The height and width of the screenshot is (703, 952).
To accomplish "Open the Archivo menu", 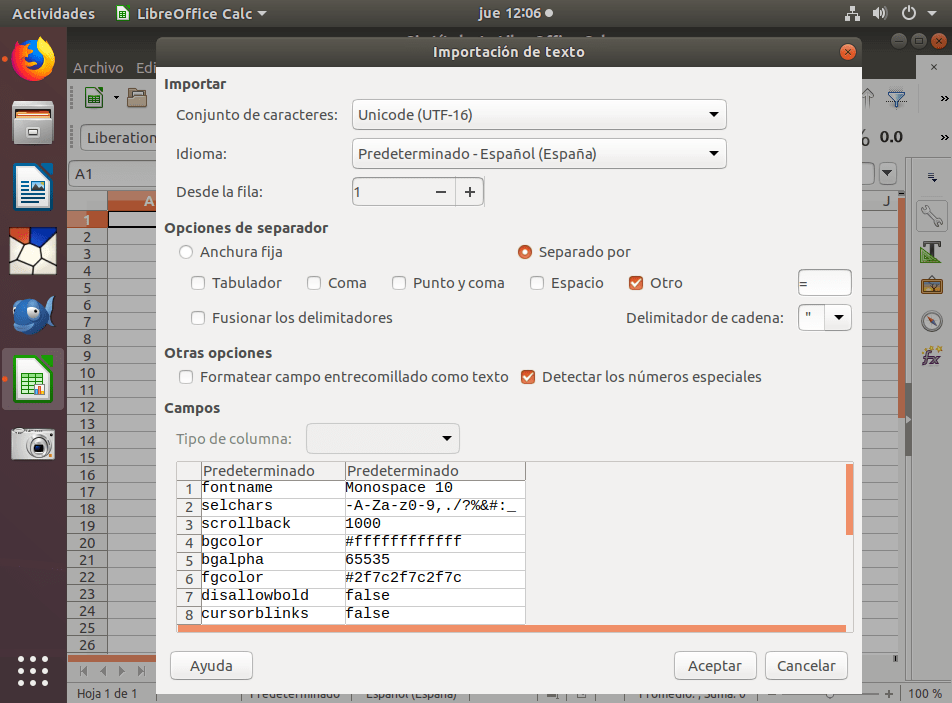I will (98, 68).
